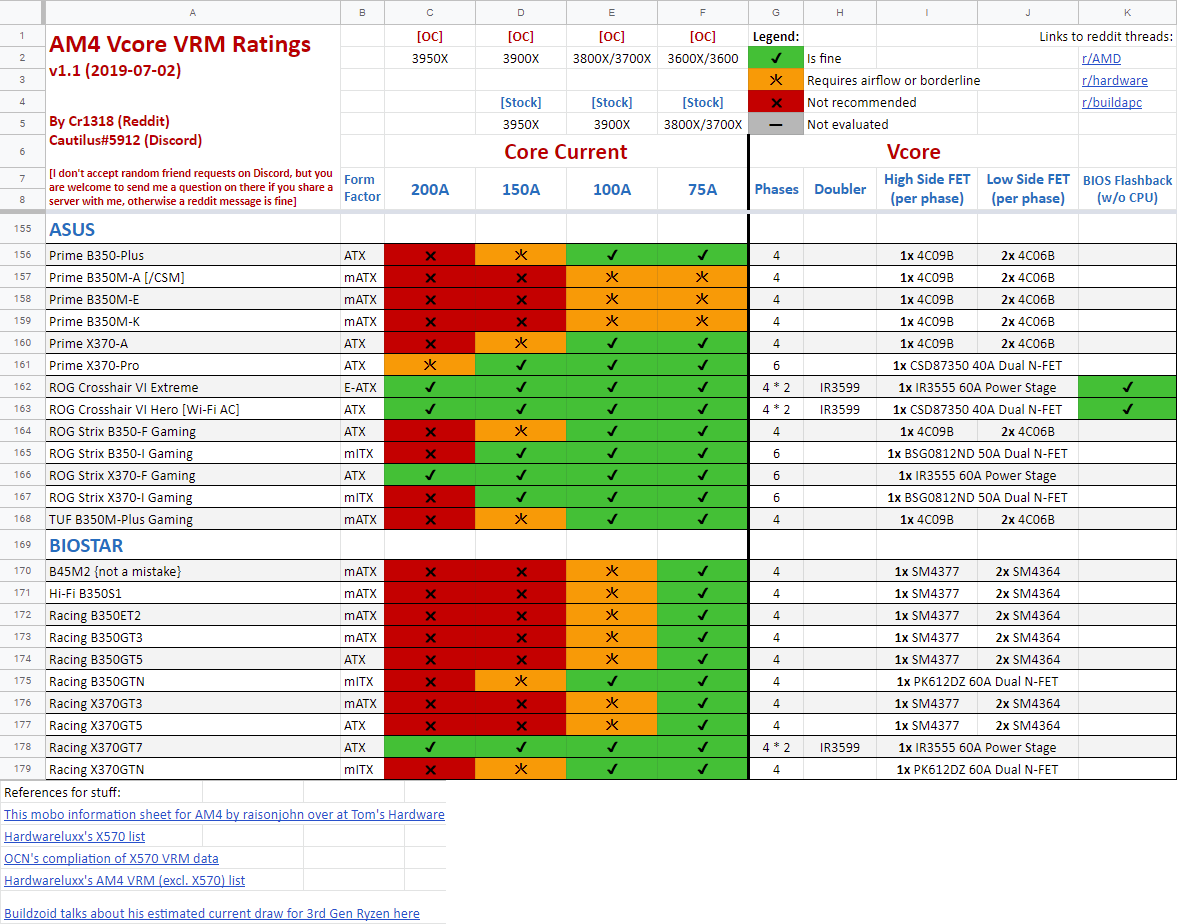This screenshot has height=924, width=1177.
Task: Click the BIOS Flashback check for Crosshair VI Extreme
Action: click(1127, 387)
